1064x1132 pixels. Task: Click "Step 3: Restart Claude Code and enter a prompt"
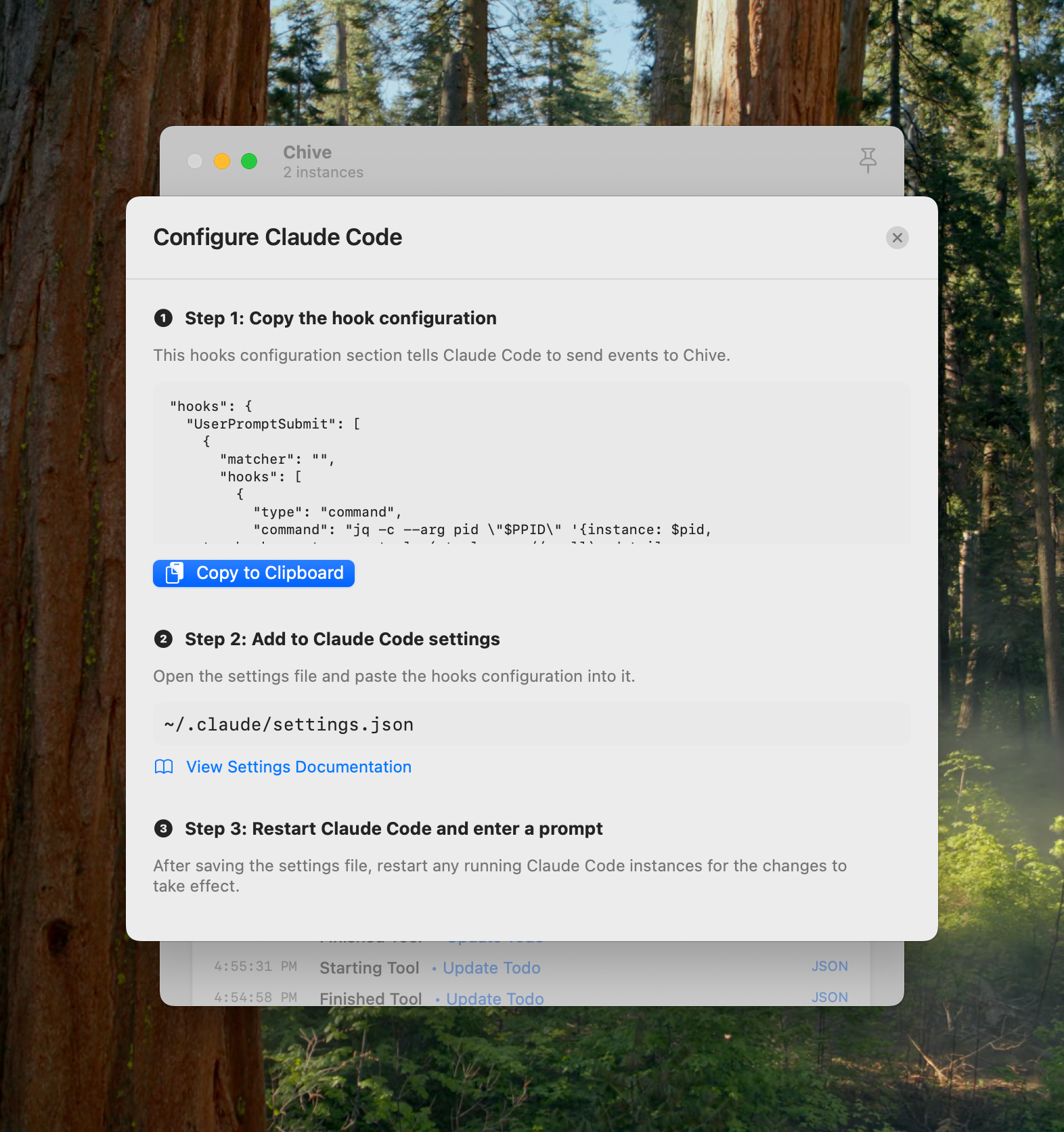click(x=394, y=829)
